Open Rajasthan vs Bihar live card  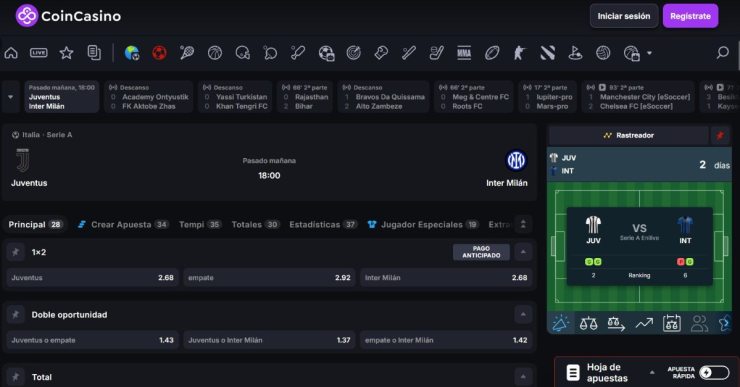[305, 97]
